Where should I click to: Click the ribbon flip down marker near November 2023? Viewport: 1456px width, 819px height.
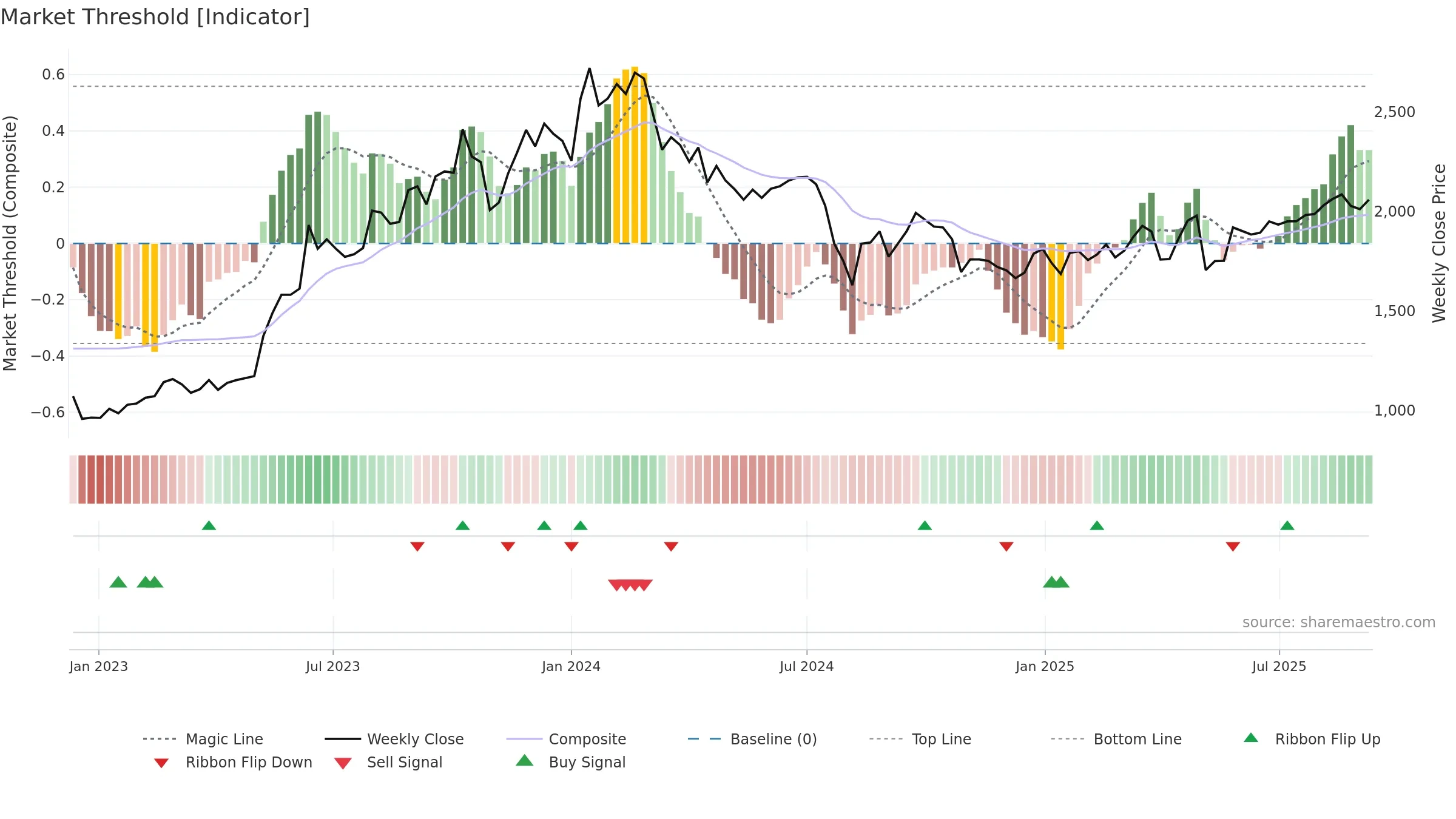tap(508, 547)
